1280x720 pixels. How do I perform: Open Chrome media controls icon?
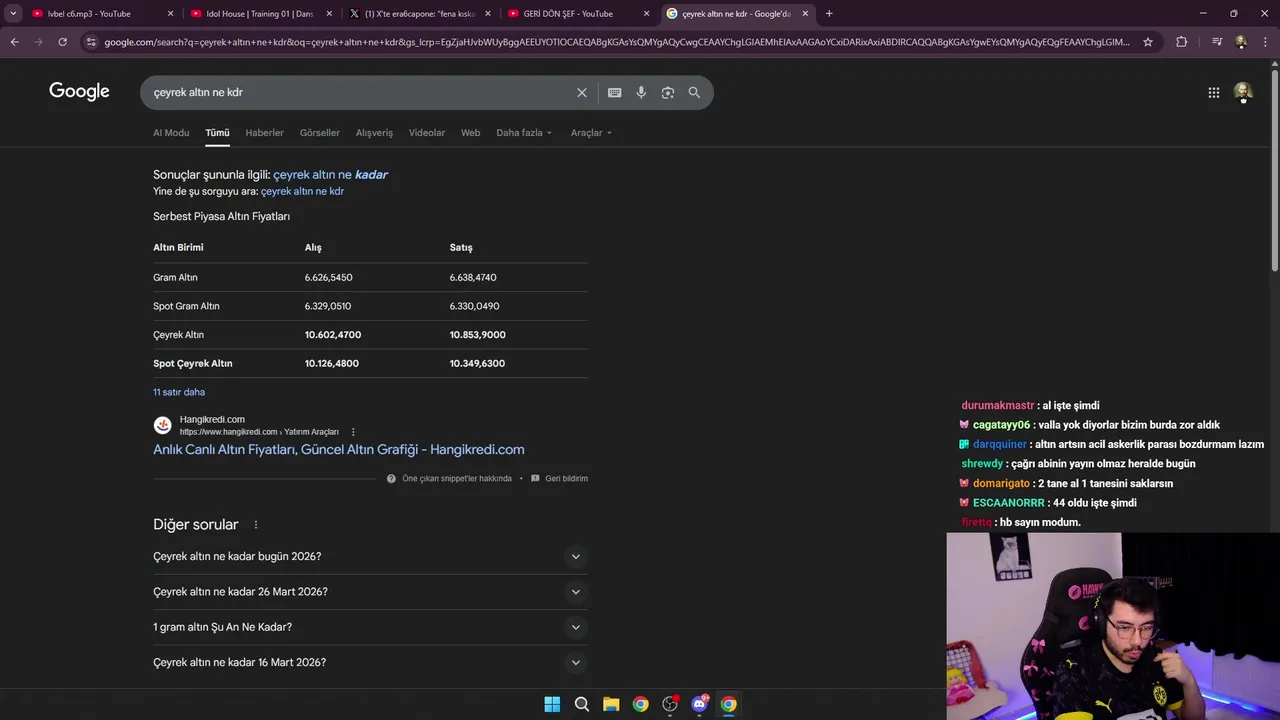point(1217,42)
